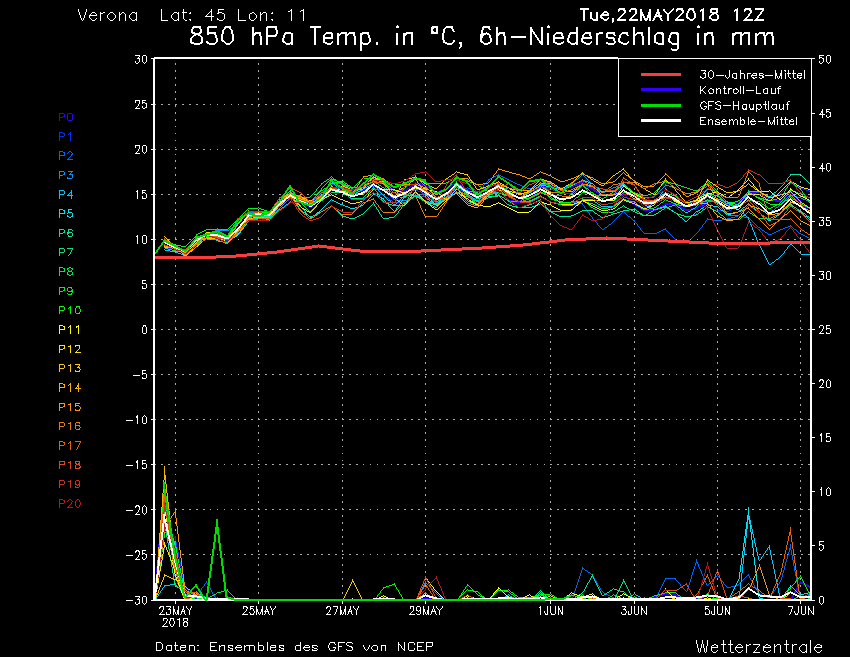Click the P12 label

69,349
